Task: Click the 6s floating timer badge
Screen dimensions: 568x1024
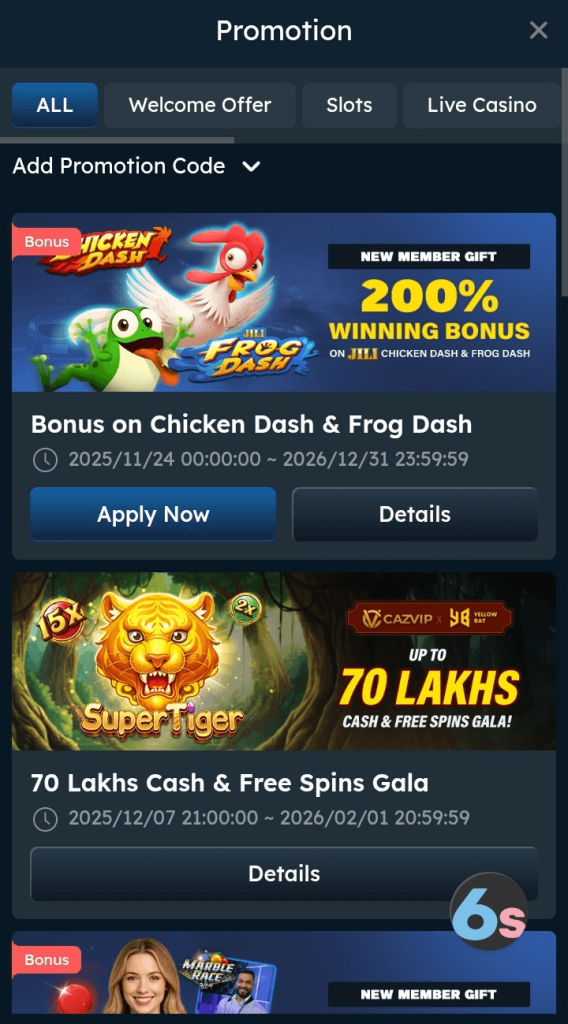Action: (x=489, y=911)
